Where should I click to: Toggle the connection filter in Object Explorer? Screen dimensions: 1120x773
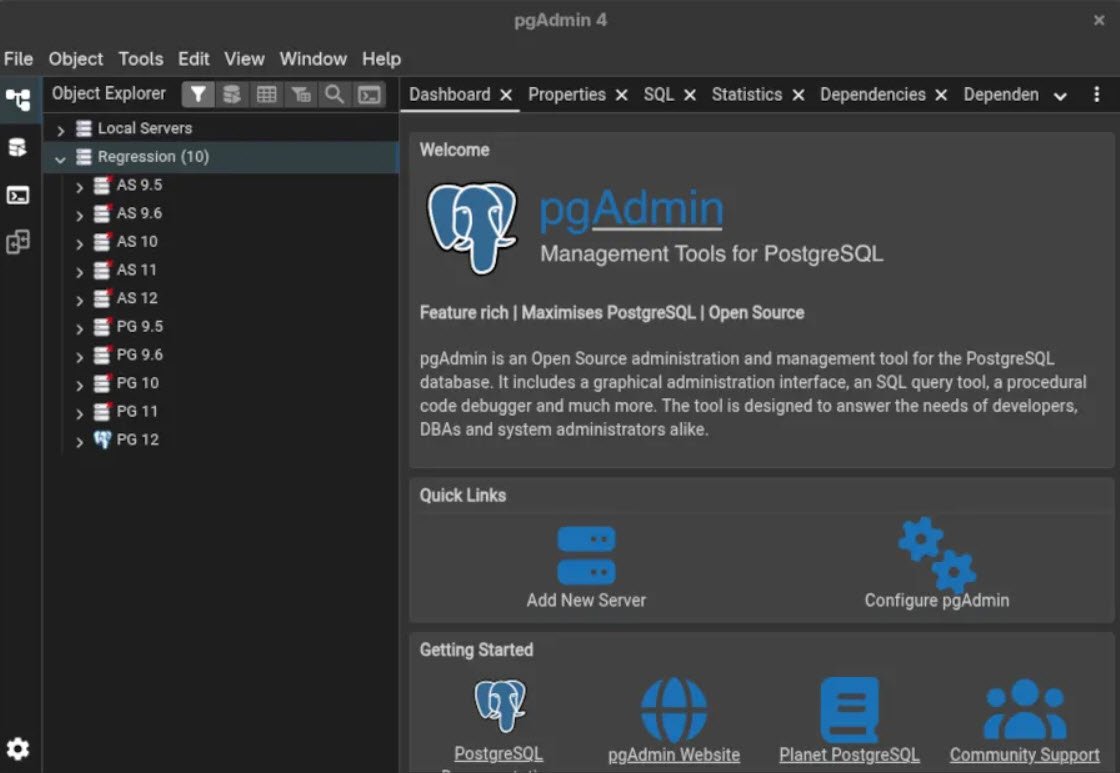point(198,93)
